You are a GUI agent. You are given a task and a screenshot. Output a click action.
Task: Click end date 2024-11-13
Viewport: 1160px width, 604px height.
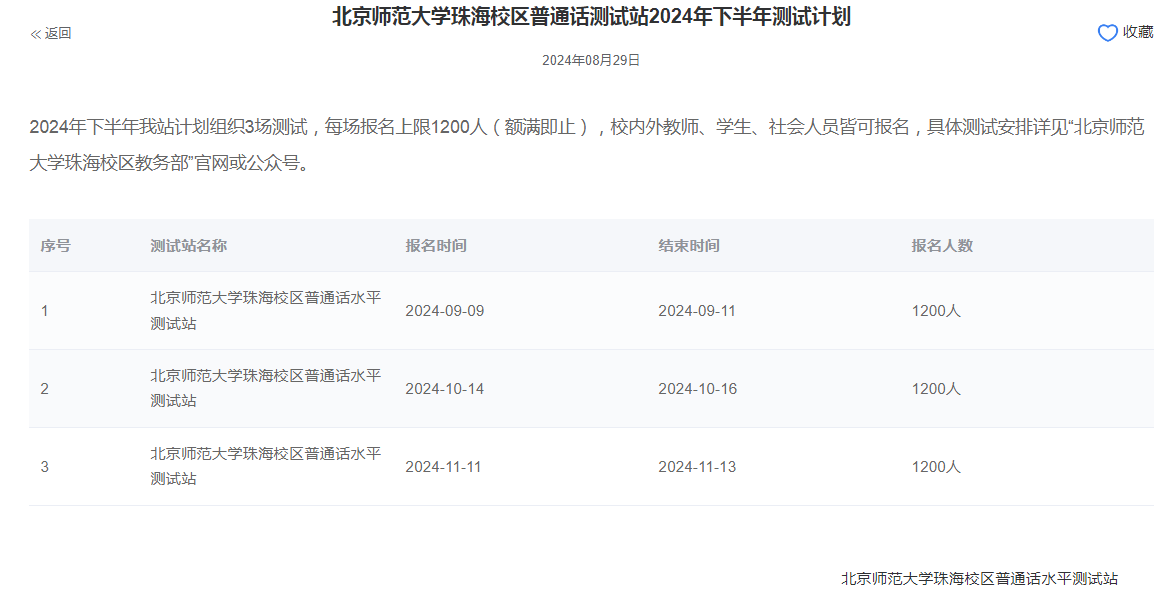pos(697,467)
